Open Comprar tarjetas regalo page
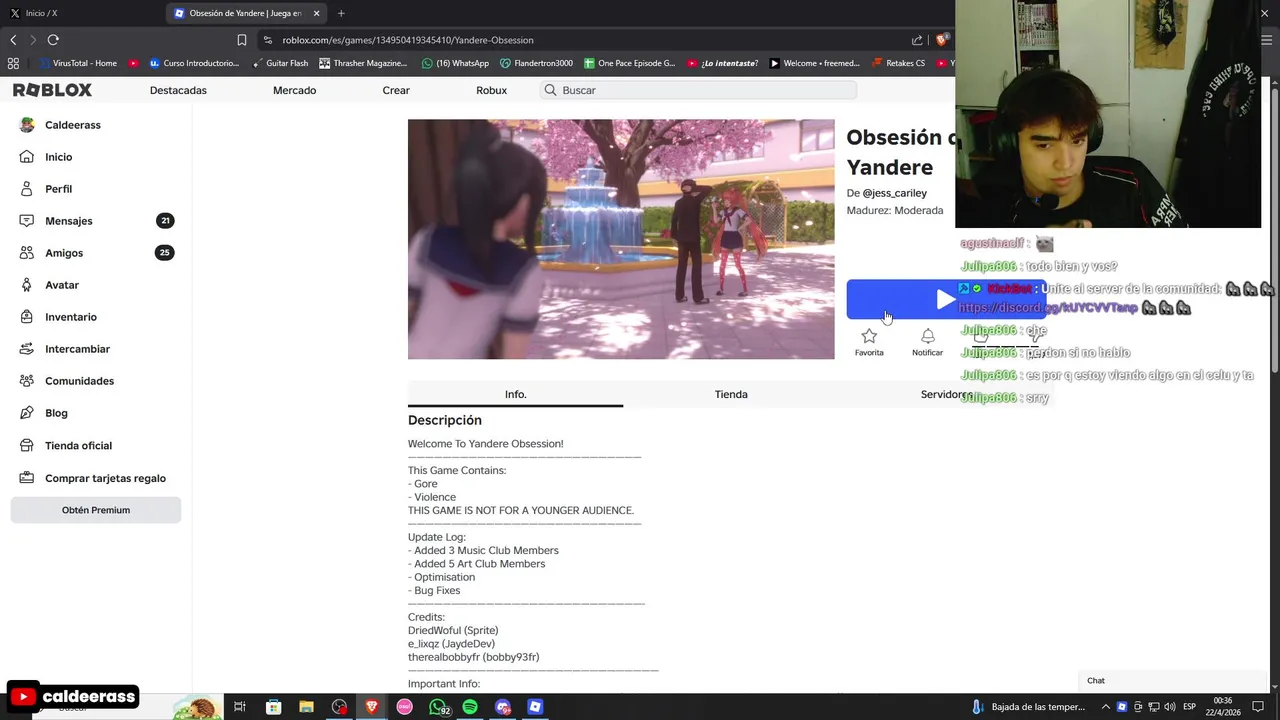 pos(105,478)
